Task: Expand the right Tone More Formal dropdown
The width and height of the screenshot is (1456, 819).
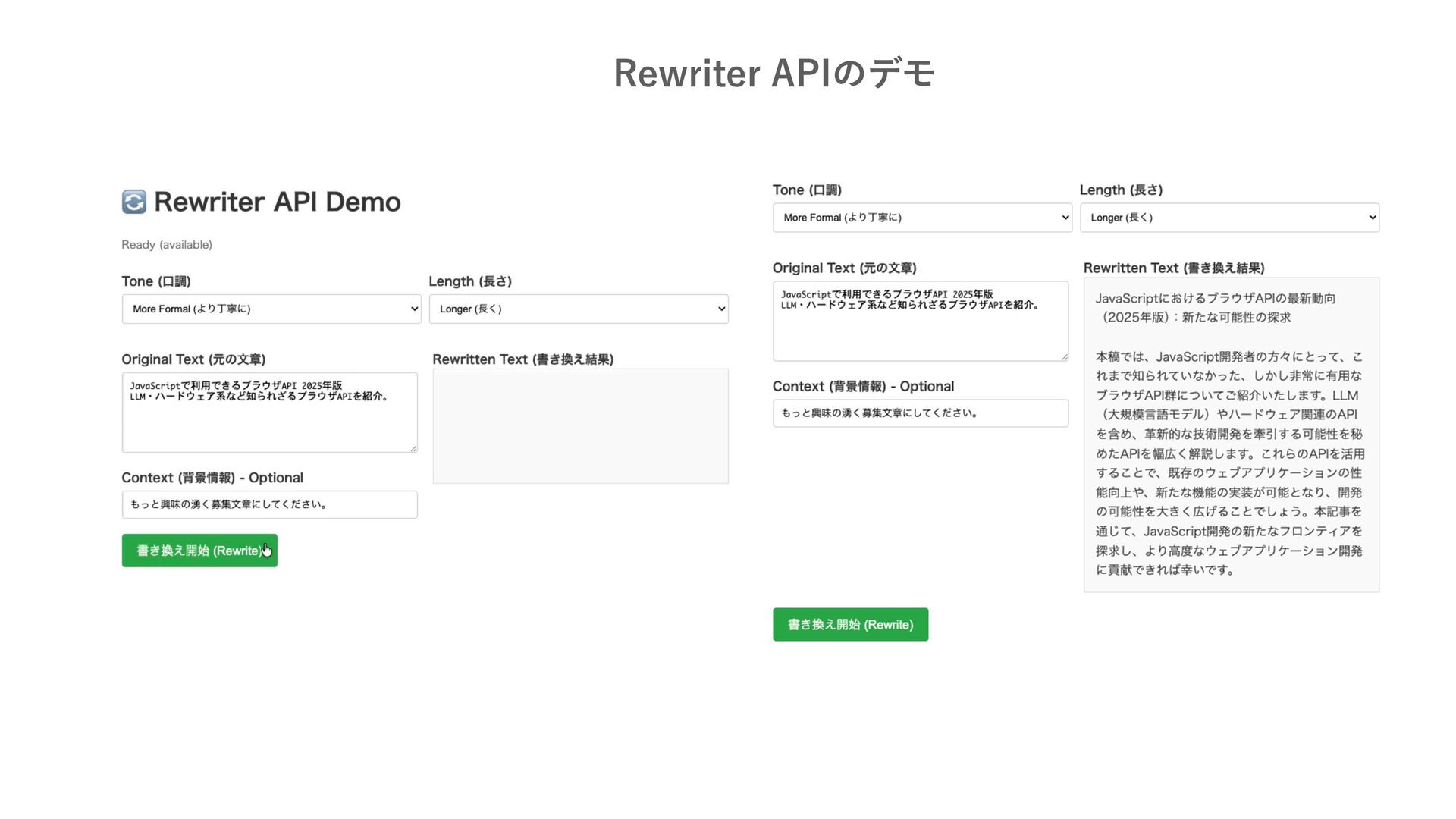Action: pyautogui.click(x=921, y=218)
